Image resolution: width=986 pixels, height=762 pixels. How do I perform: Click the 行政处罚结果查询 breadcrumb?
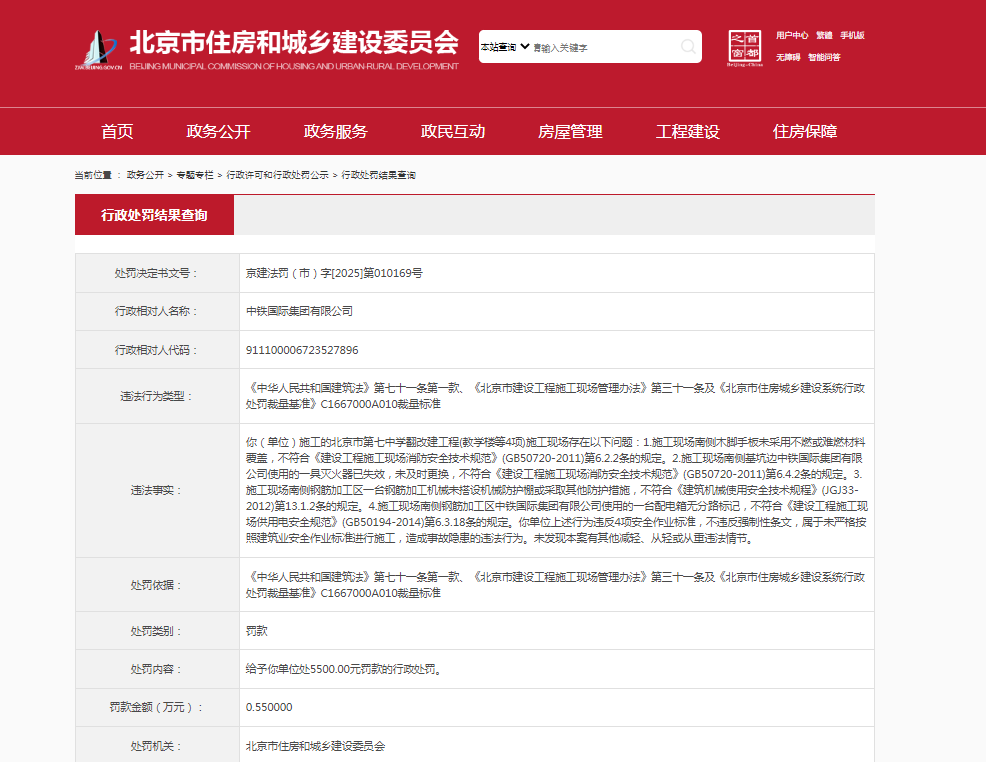click(x=379, y=175)
